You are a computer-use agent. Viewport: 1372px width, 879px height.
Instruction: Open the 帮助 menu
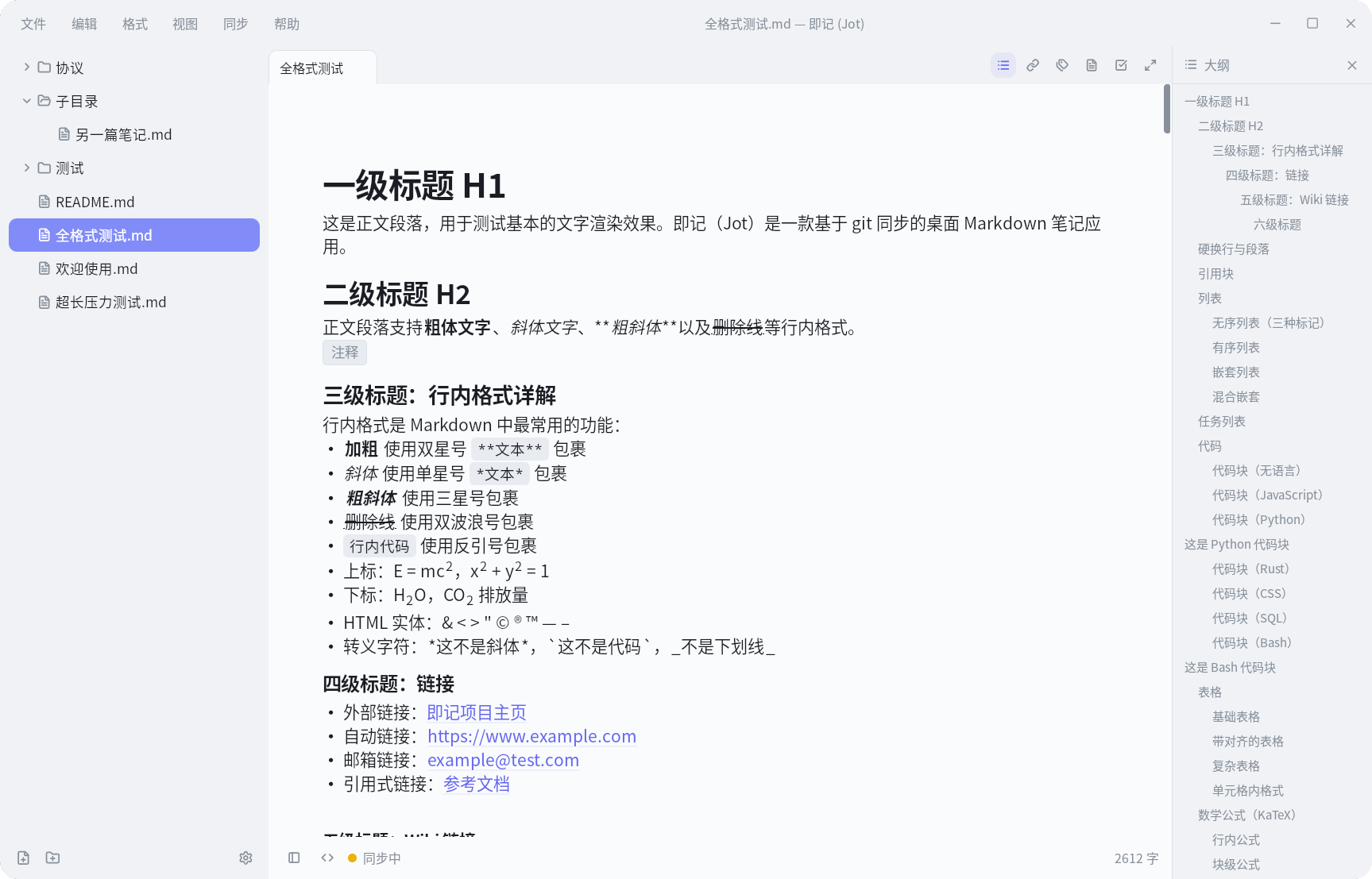pos(287,24)
